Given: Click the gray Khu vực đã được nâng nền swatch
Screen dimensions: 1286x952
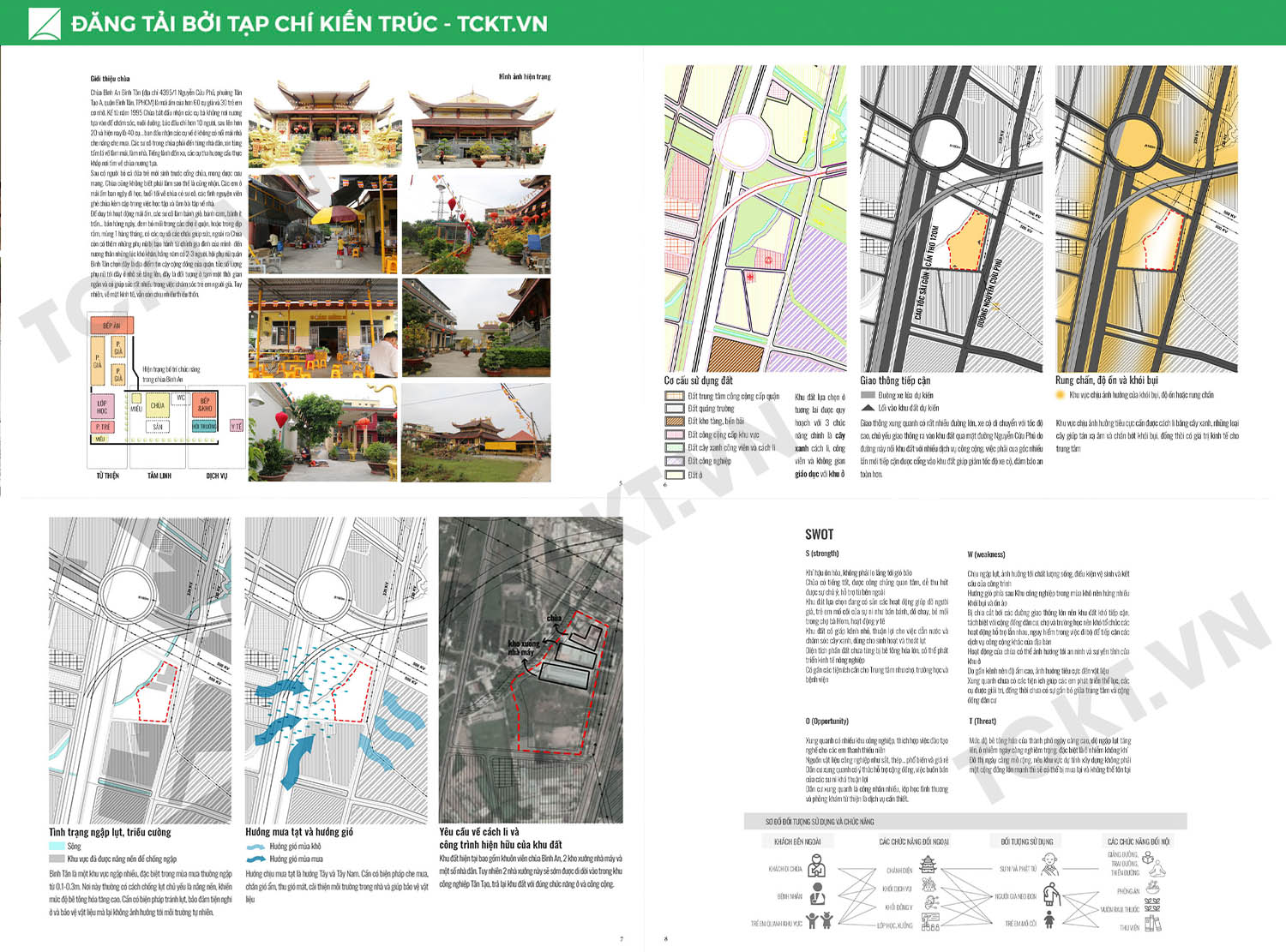Looking at the screenshot, I should pyautogui.click(x=57, y=859).
